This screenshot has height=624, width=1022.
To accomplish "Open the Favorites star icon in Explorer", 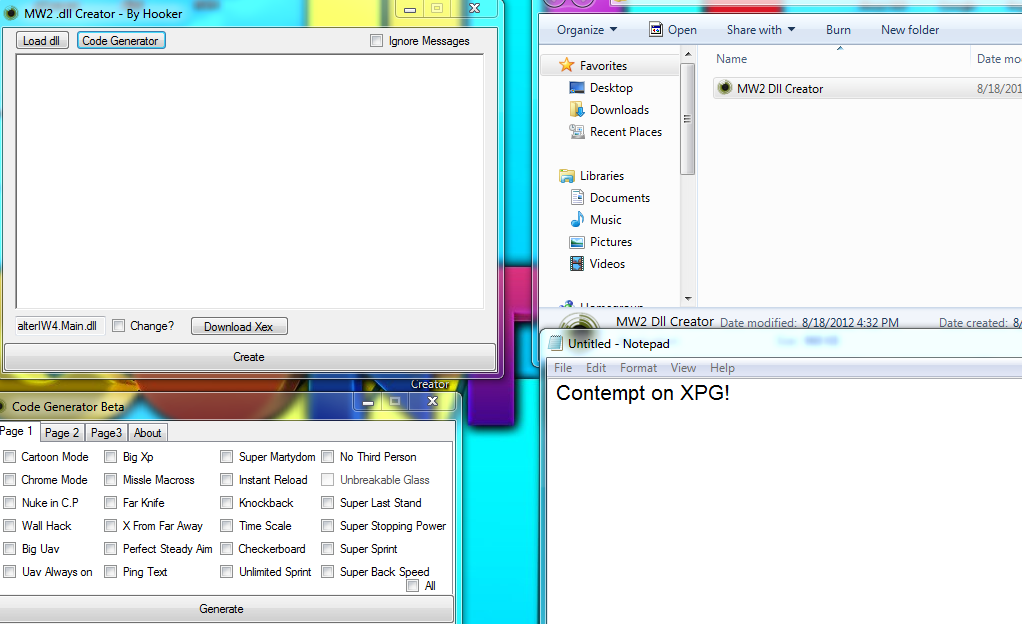I will pyautogui.click(x=566, y=65).
